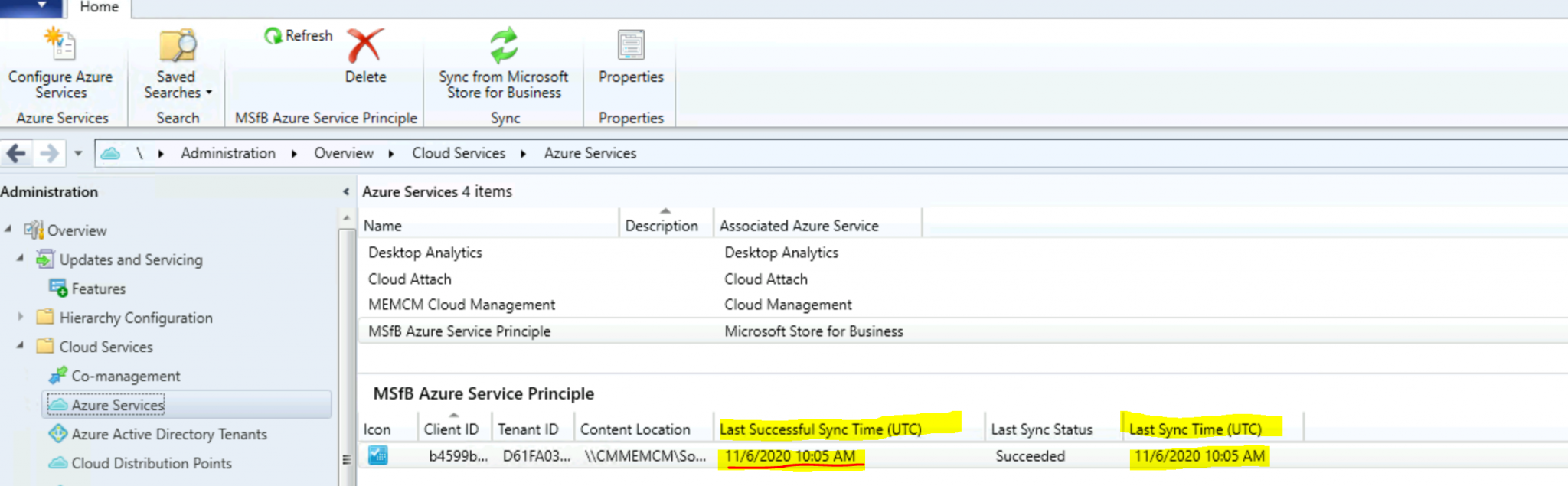Click the tree pane splitter grip handle
Image resolution: width=1568 pixels, height=486 pixels.
[x=346, y=460]
